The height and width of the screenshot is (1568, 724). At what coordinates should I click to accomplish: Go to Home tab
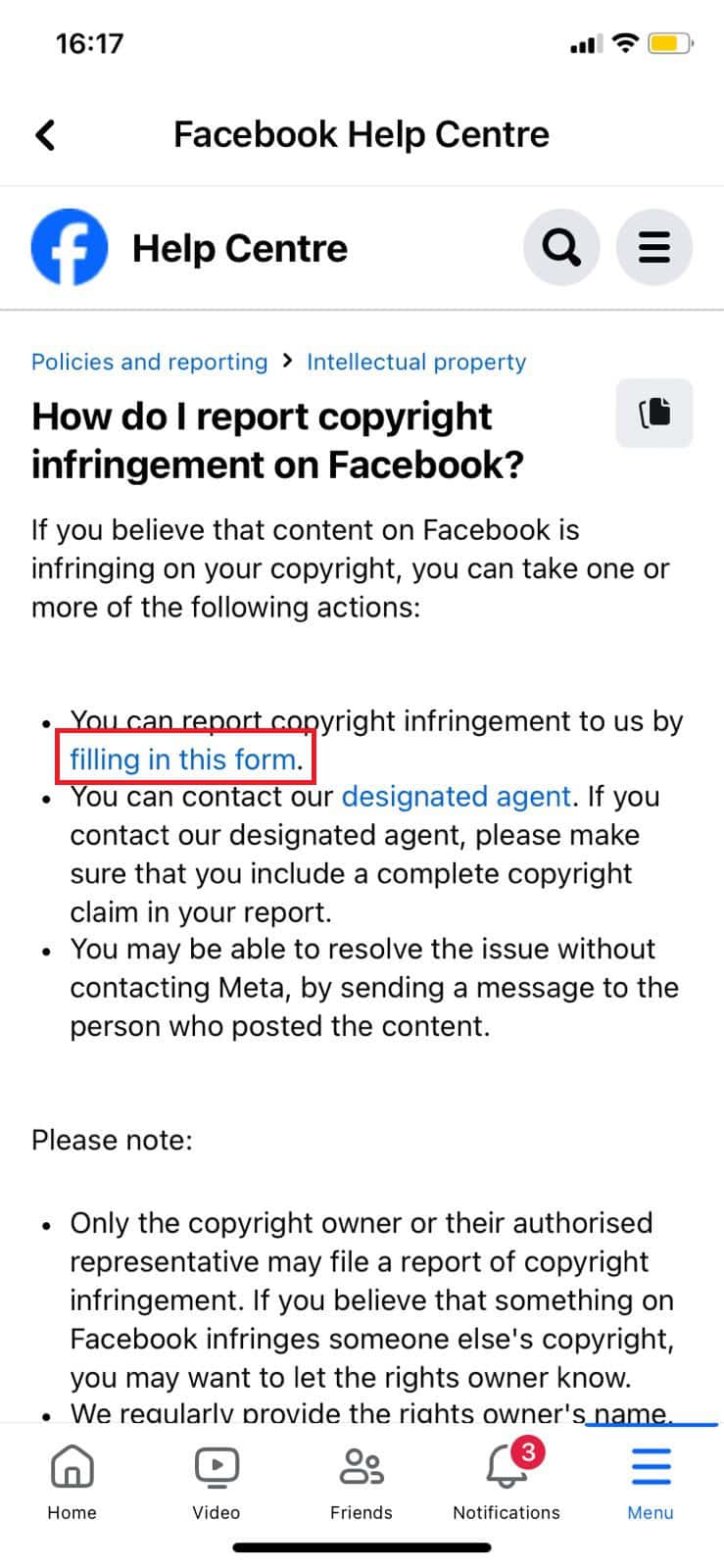point(72,1482)
